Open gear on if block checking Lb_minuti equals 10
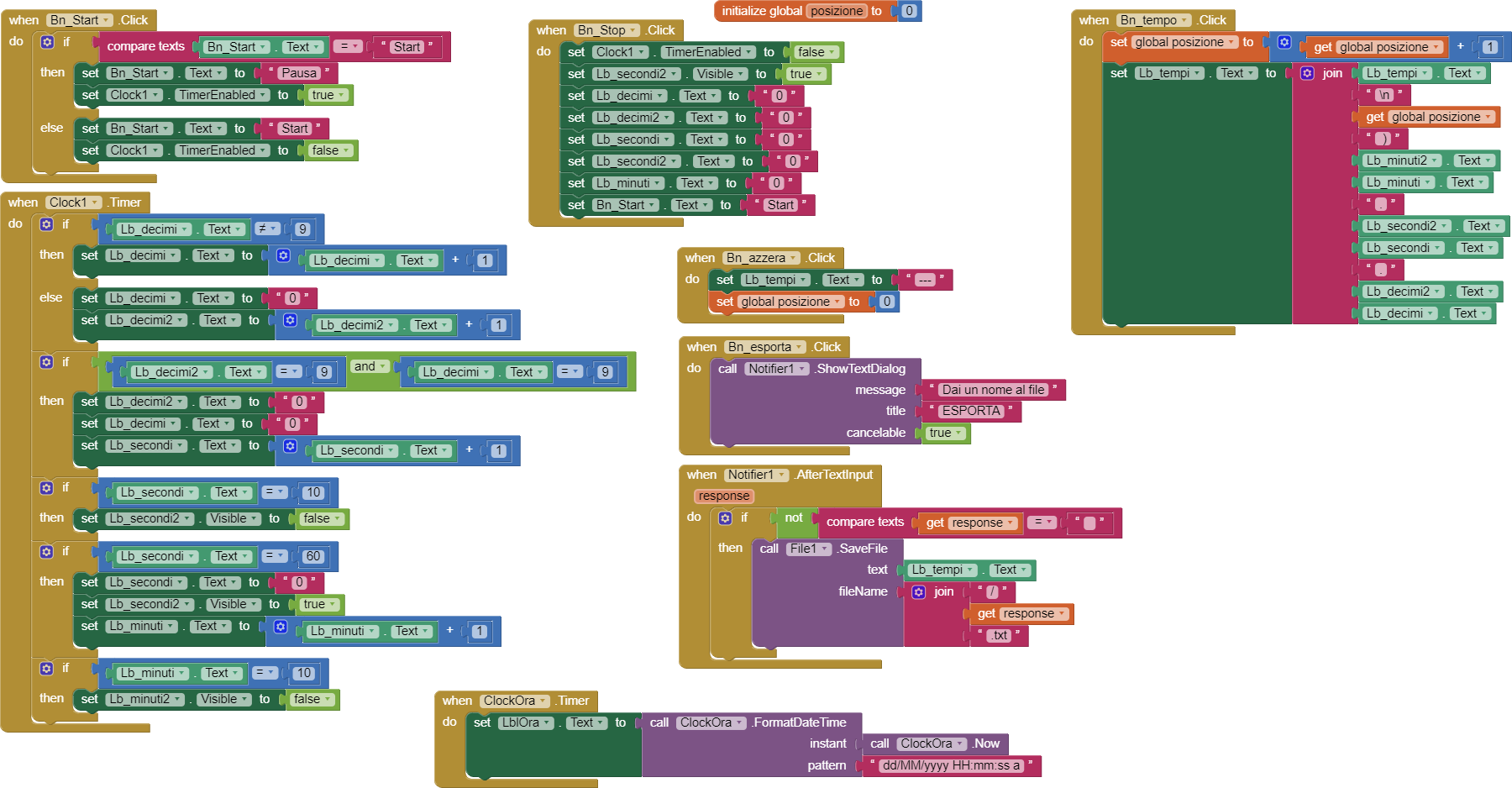 (47, 669)
